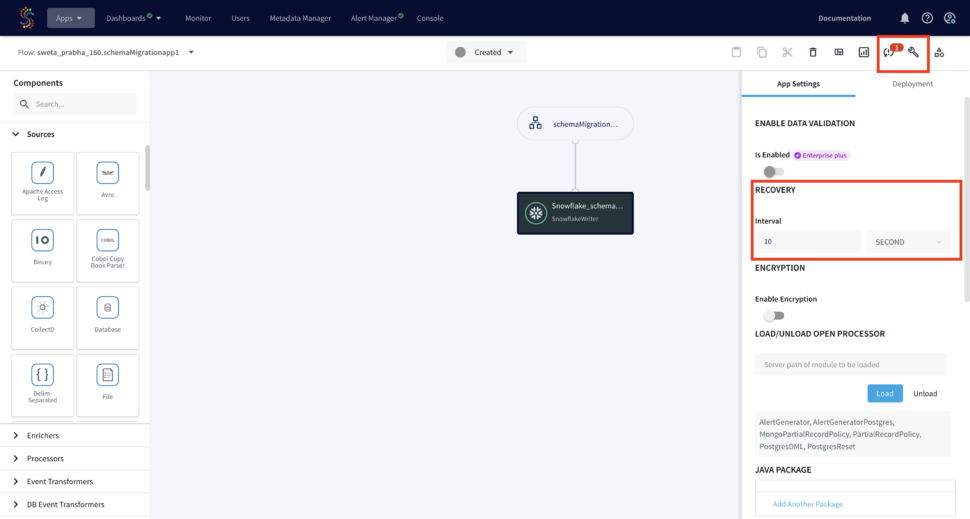Open the SECOND interval unit dropdown

point(908,242)
